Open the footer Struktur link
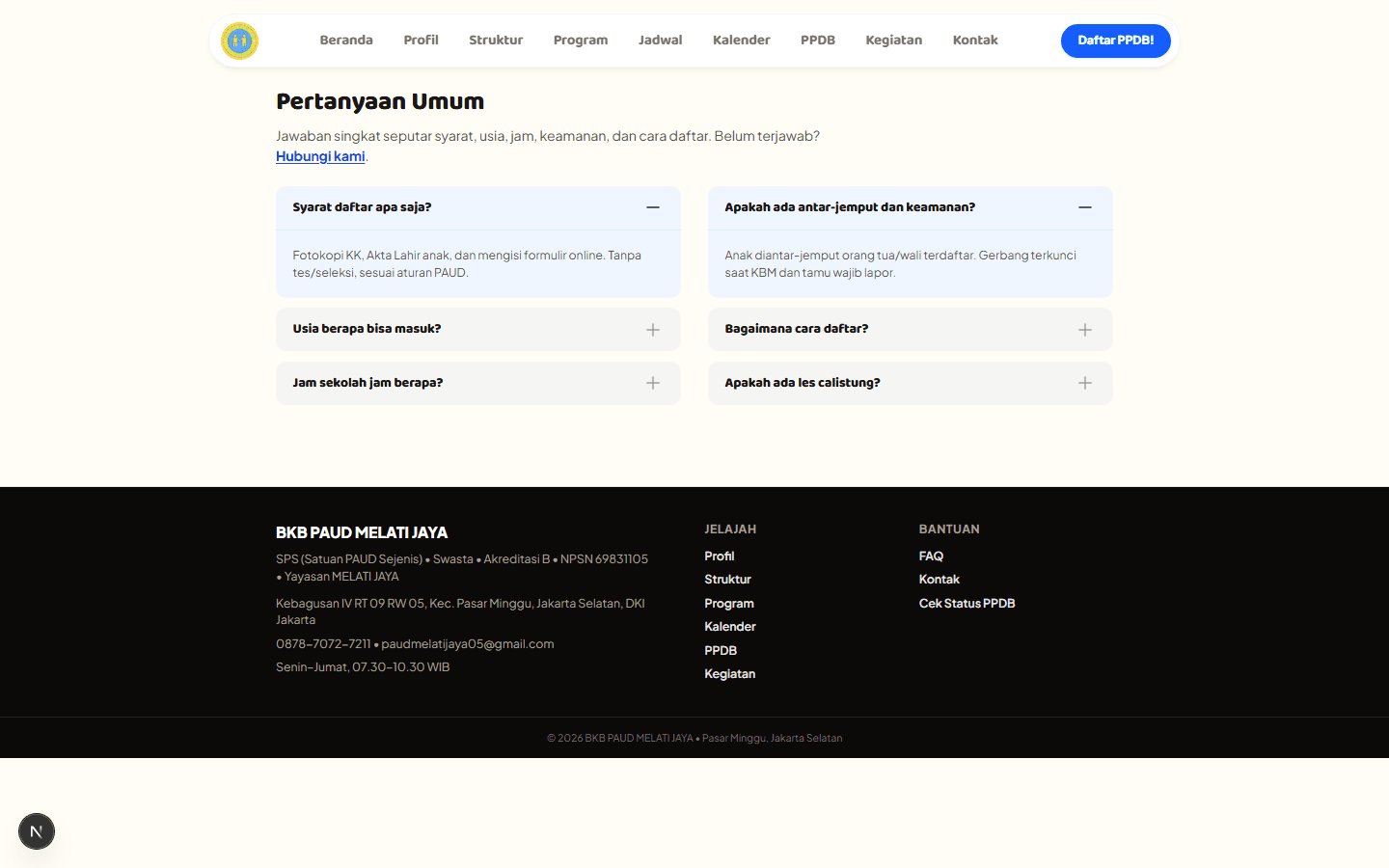 (x=727, y=580)
